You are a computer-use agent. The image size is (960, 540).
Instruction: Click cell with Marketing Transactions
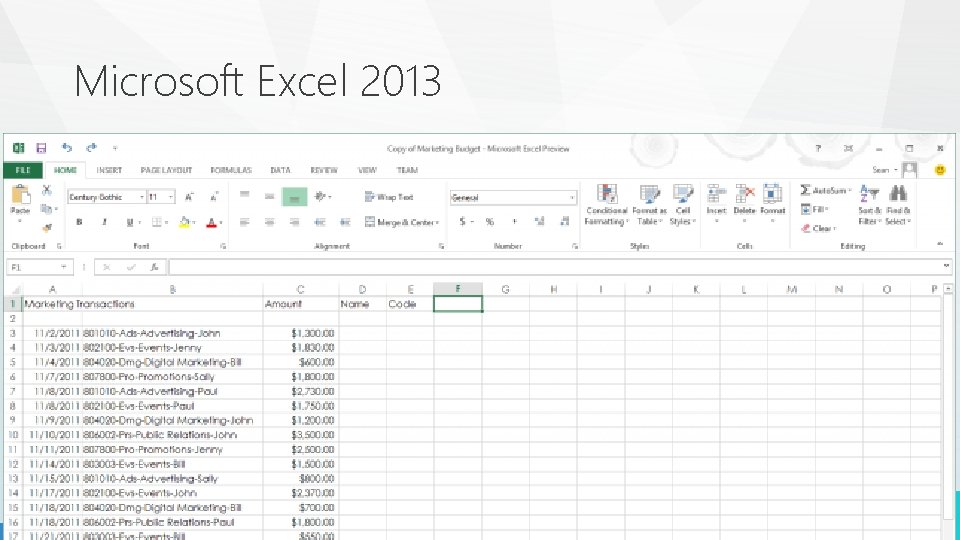coord(80,304)
